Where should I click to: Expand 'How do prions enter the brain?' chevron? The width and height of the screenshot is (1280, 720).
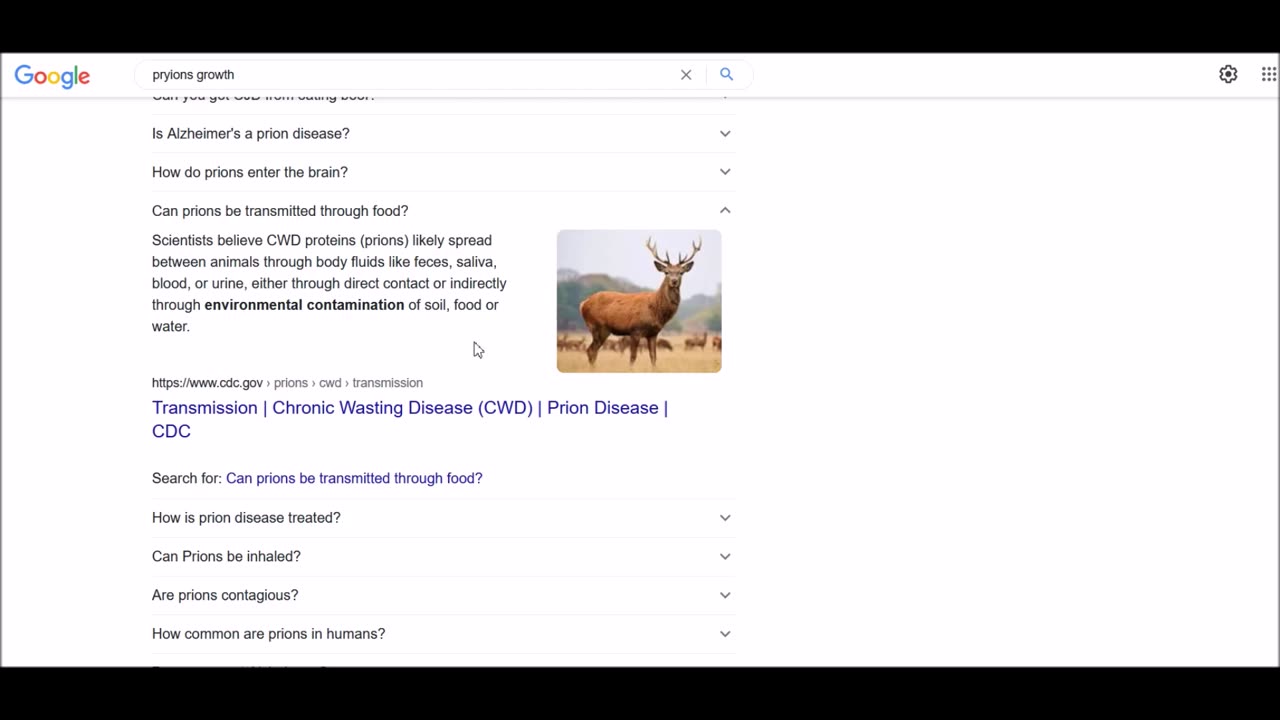[725, 172]
